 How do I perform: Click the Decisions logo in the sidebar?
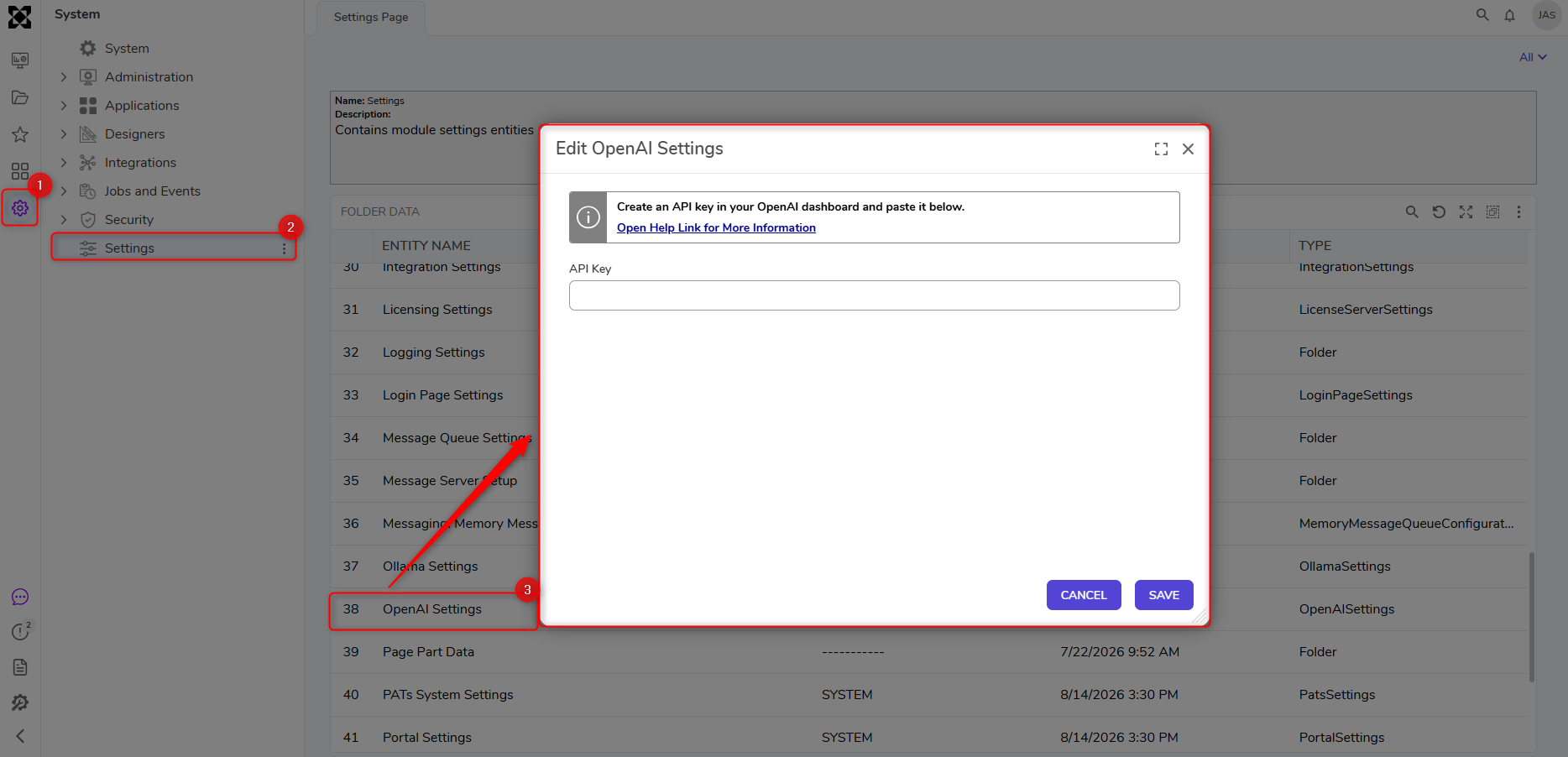pos(20,17)
